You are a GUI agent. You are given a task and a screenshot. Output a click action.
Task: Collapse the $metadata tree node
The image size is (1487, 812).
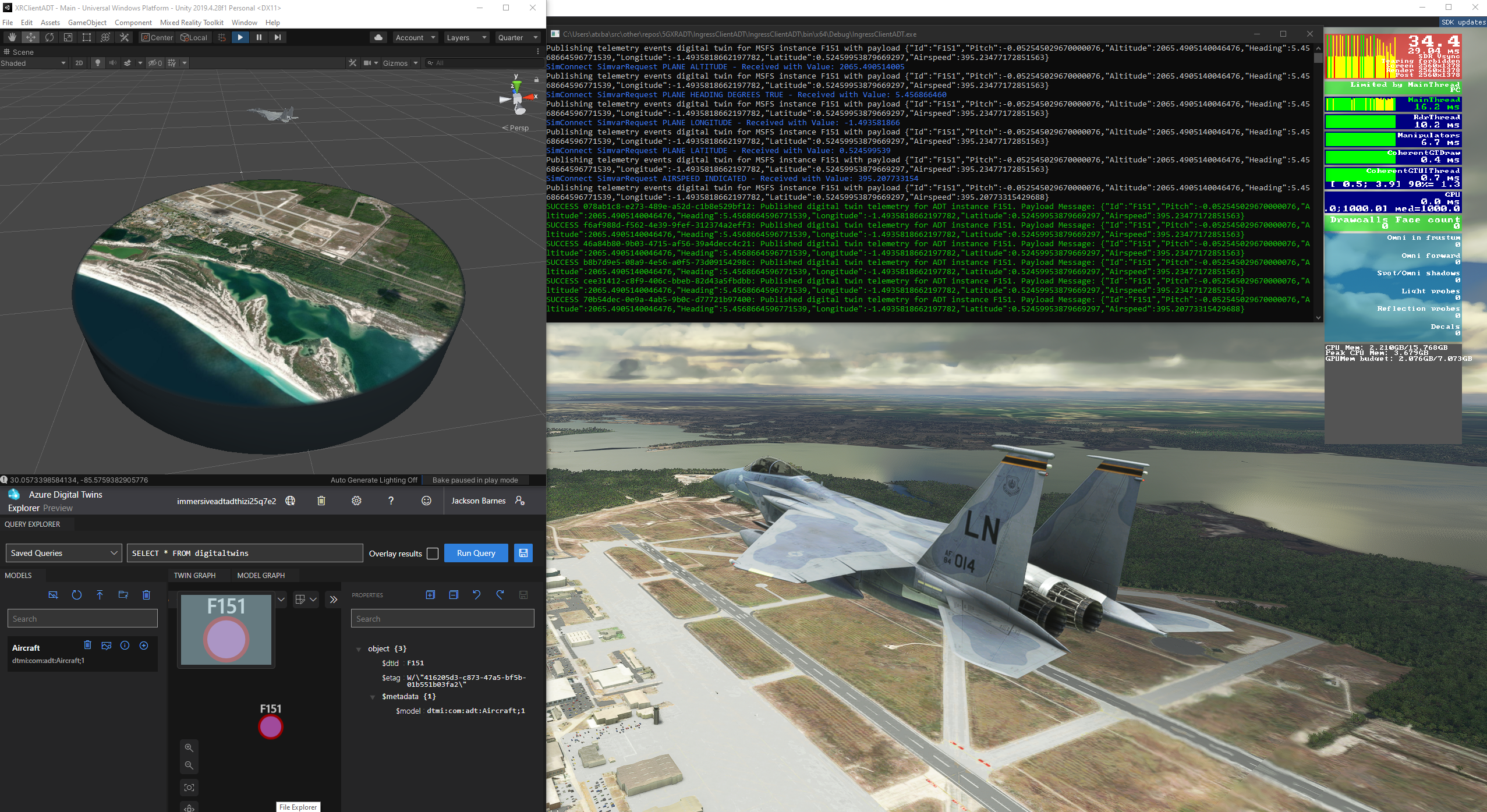point(373,697)
